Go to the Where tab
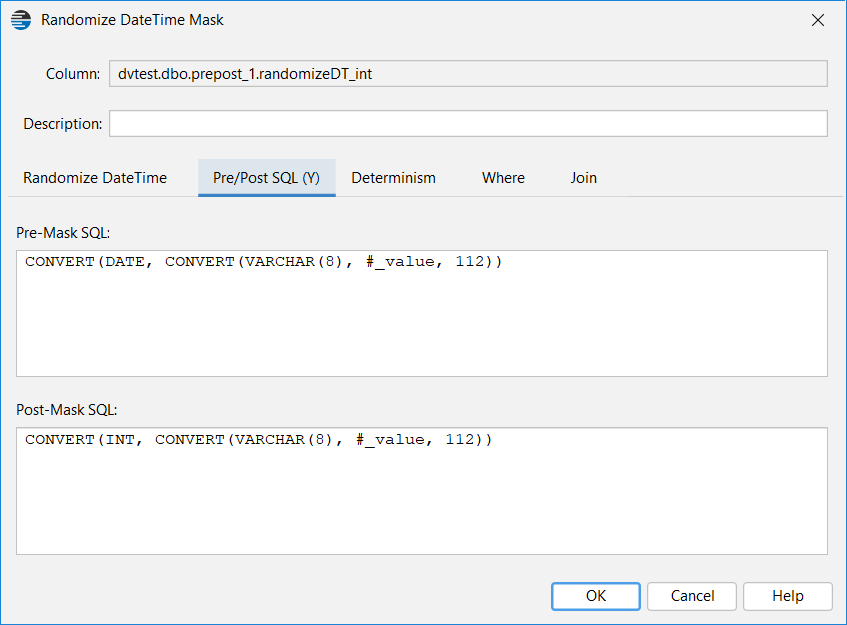Image resolution: width=847 pixels, height=625 pixels. point(503,178)
